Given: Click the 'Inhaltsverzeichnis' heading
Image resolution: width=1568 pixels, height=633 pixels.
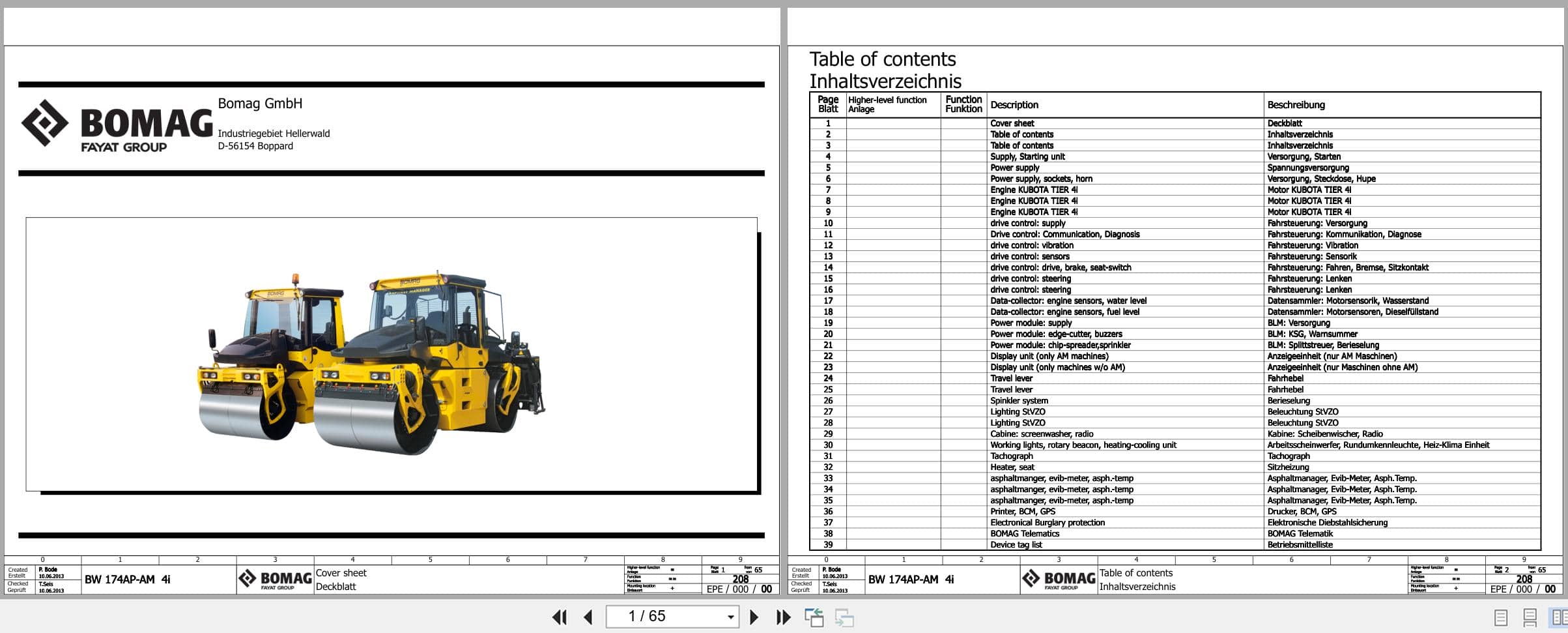Looking at the screenshot, I should [885, 81].
